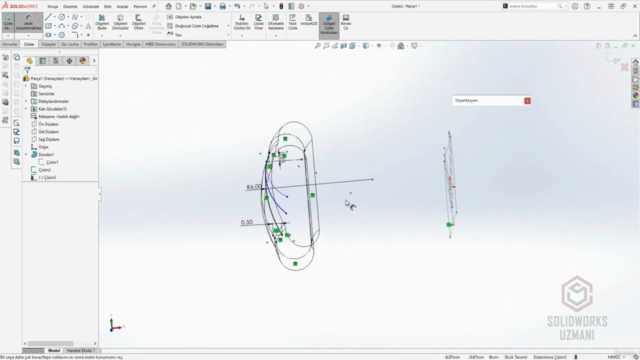This screenshot has width=640, height=360.
Task: Select the Spline sketch tool
Action: [x=75, y=17]
